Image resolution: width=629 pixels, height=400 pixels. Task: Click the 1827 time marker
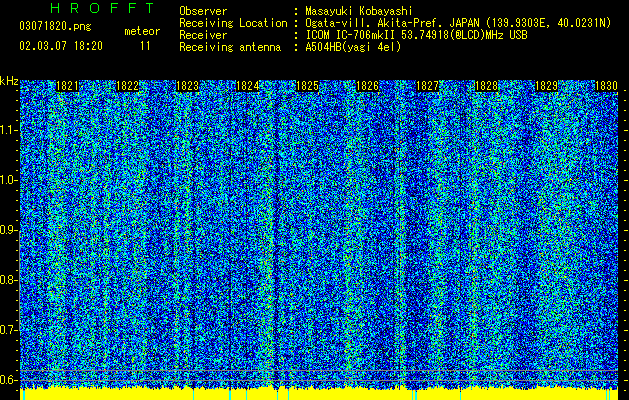(427, 86)
